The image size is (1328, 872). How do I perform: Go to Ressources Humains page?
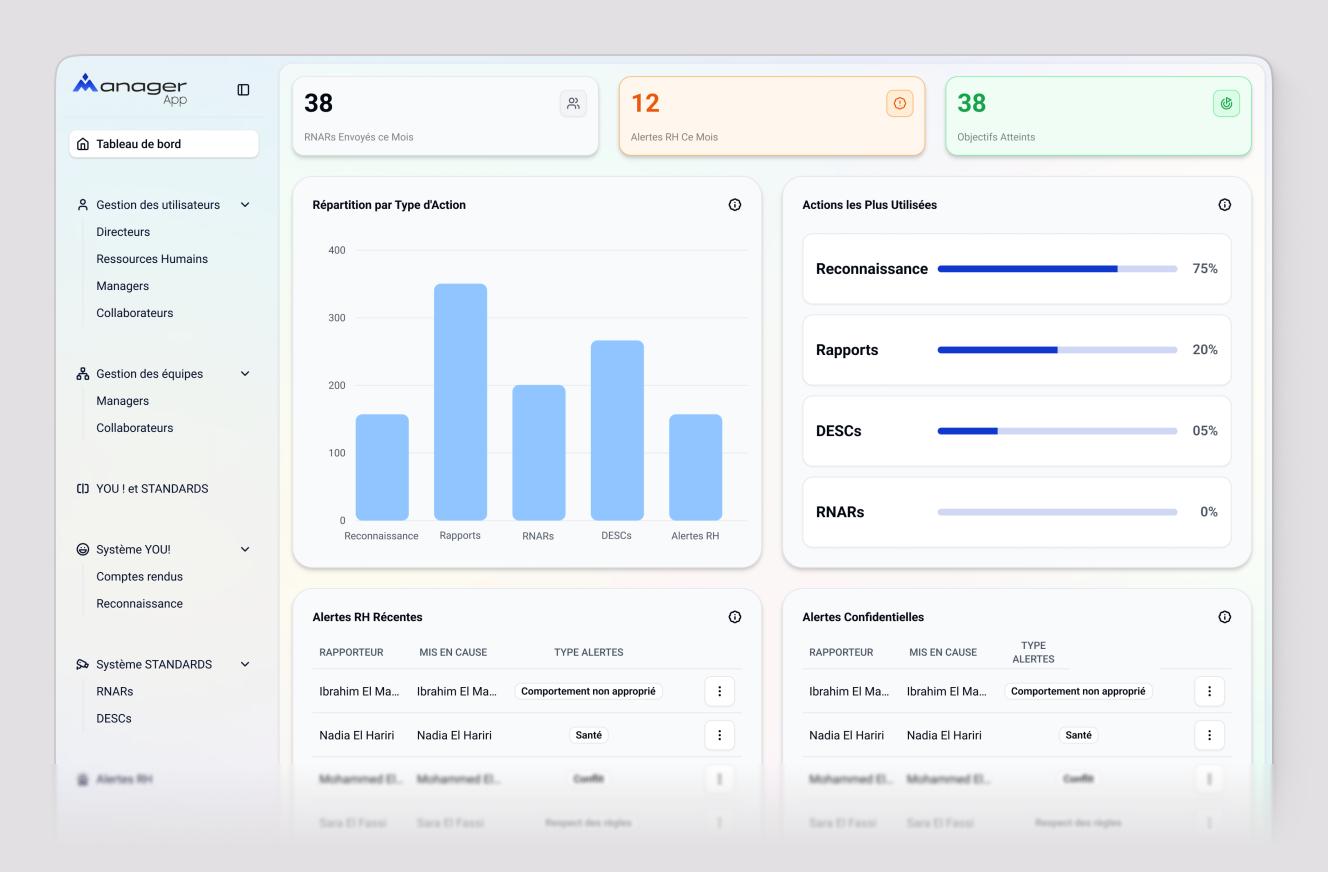(152, 259)
